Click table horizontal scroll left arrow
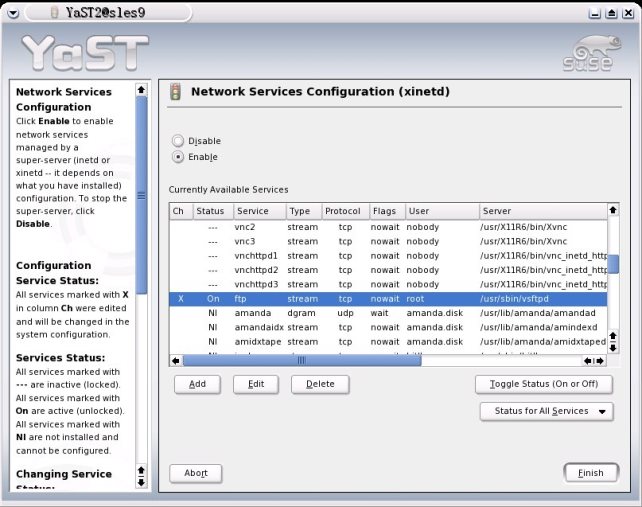Viewport: 642px width, 507px height. coord(176,361)
